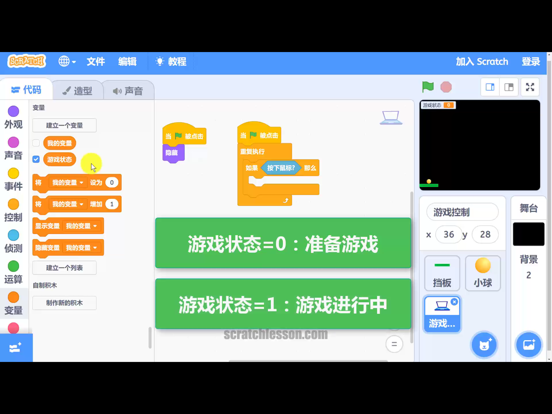The image size is (552, 414).
Task: Click the 按下鼠标? sensing block
Action: 281,168
